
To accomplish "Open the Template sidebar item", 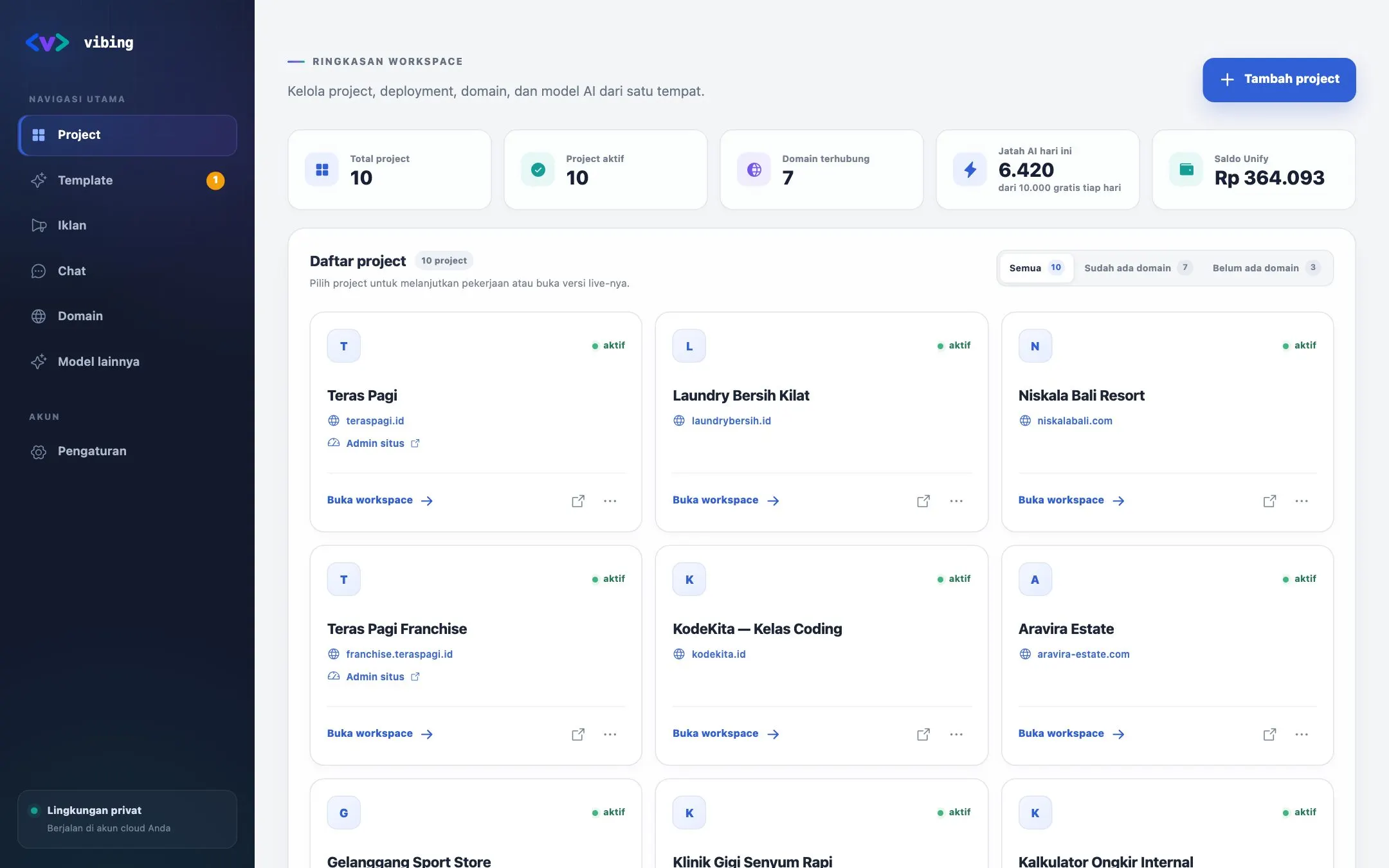I will 127,181.
